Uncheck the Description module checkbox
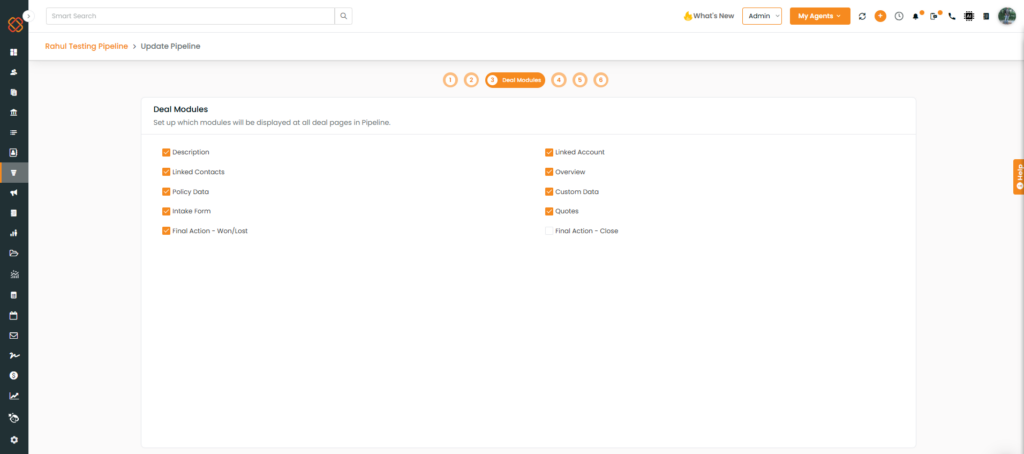The height and width of the screenshot is (454, 1024). point(166,152)
